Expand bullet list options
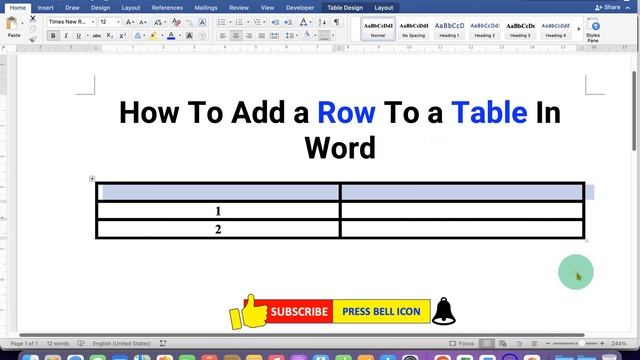The image size is (640, 360). (x=230, y=22)
